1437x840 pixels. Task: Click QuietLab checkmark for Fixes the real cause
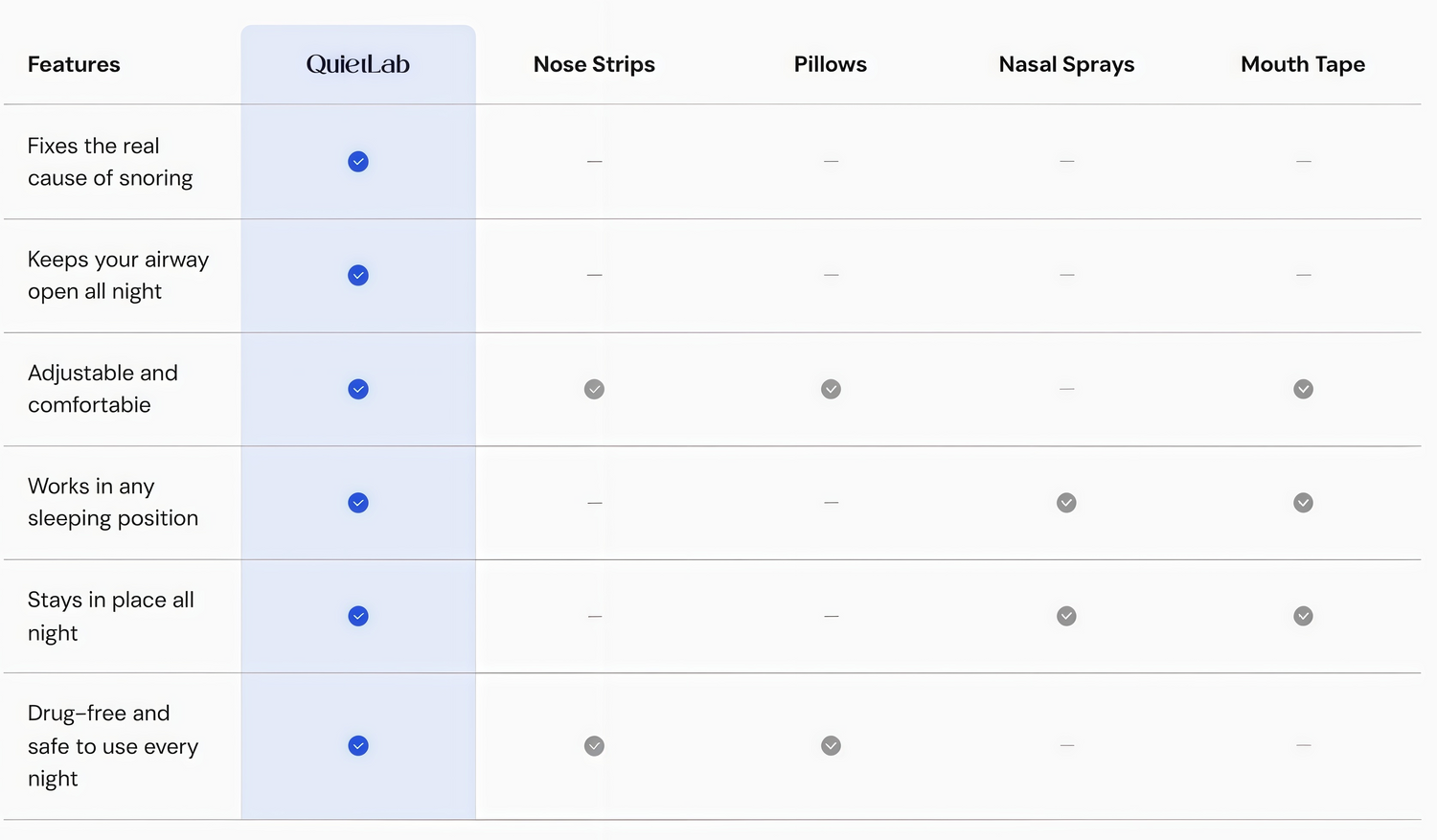coord(358,162)
